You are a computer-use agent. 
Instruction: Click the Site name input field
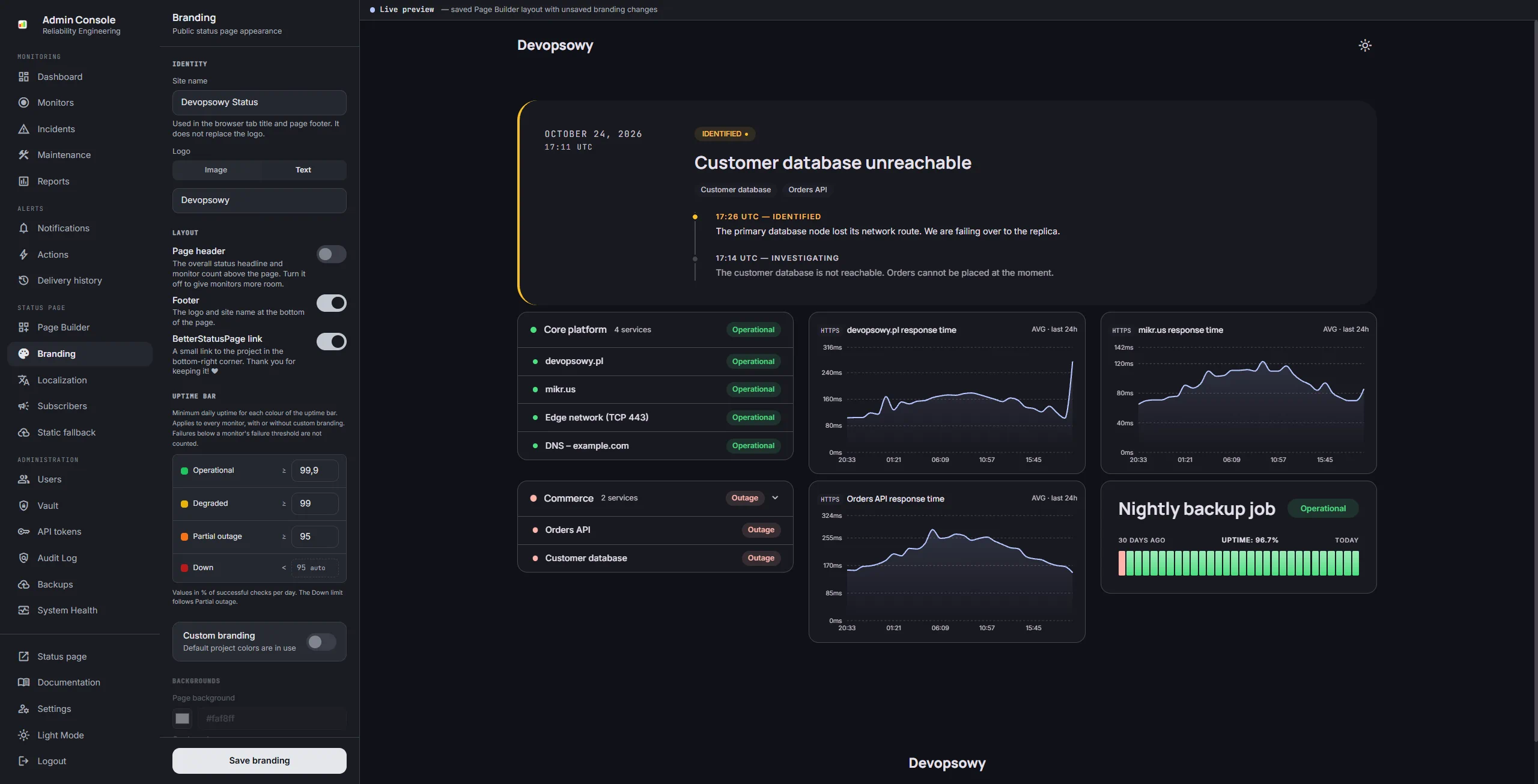pyautogui.click(x=260, y=103)
